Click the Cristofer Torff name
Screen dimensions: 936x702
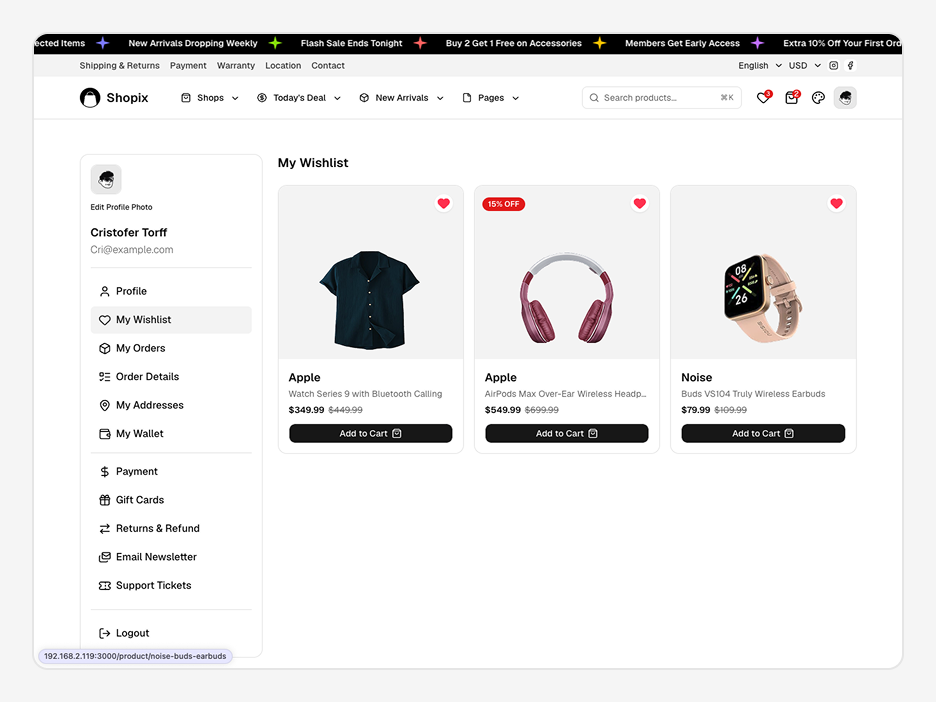click(128, 232)
